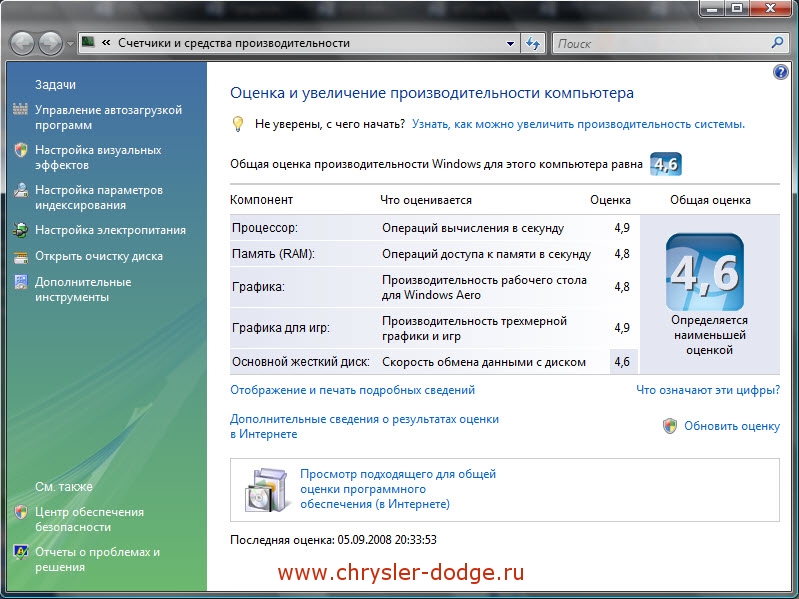The height and width of the screenshot is (599, 799).
Task: Open Просмотр подходящего программного обеспечения link
Action: [x=398, y=489]
